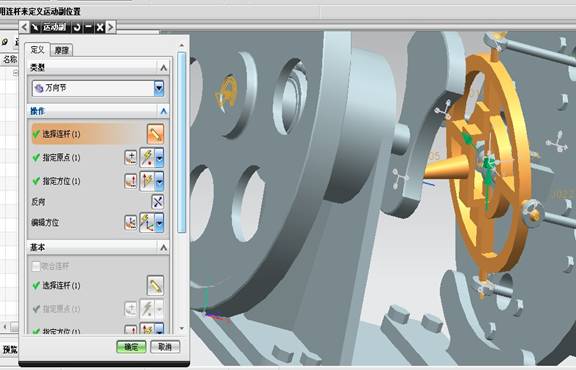
Task: Collapse the 操作 section
Action: point(163,111)
